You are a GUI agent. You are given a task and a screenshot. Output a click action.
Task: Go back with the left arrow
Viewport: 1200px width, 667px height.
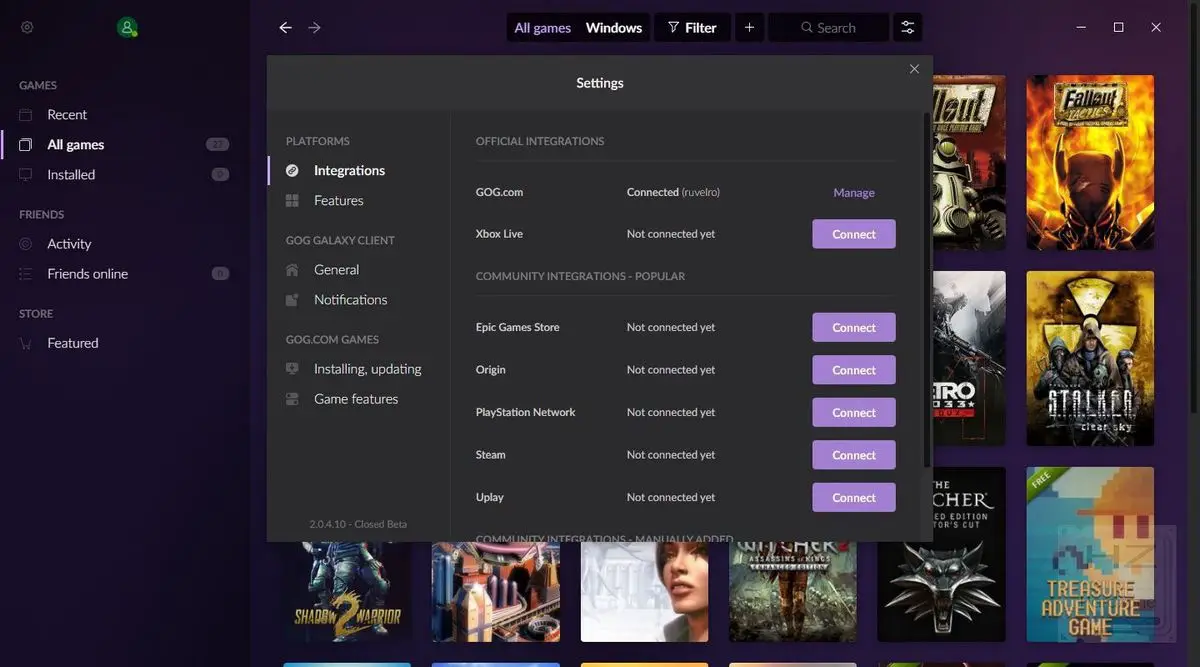[x=285, y=28]
